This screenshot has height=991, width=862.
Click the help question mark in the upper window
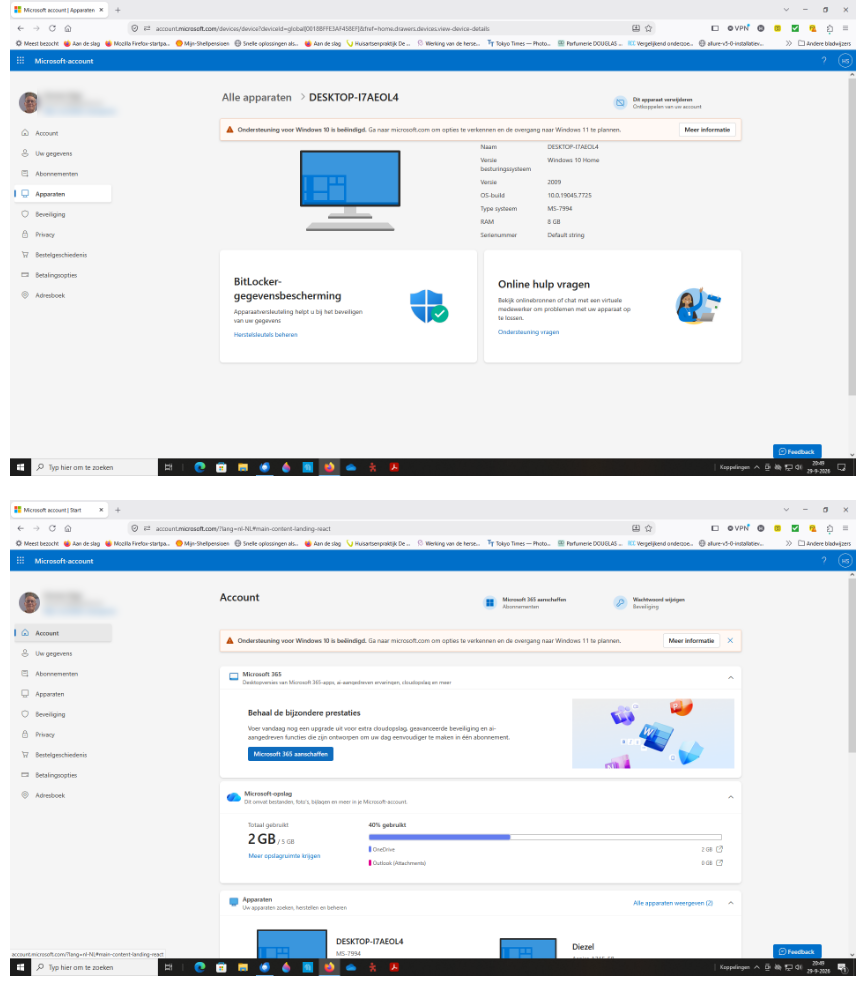click(823, 61)
